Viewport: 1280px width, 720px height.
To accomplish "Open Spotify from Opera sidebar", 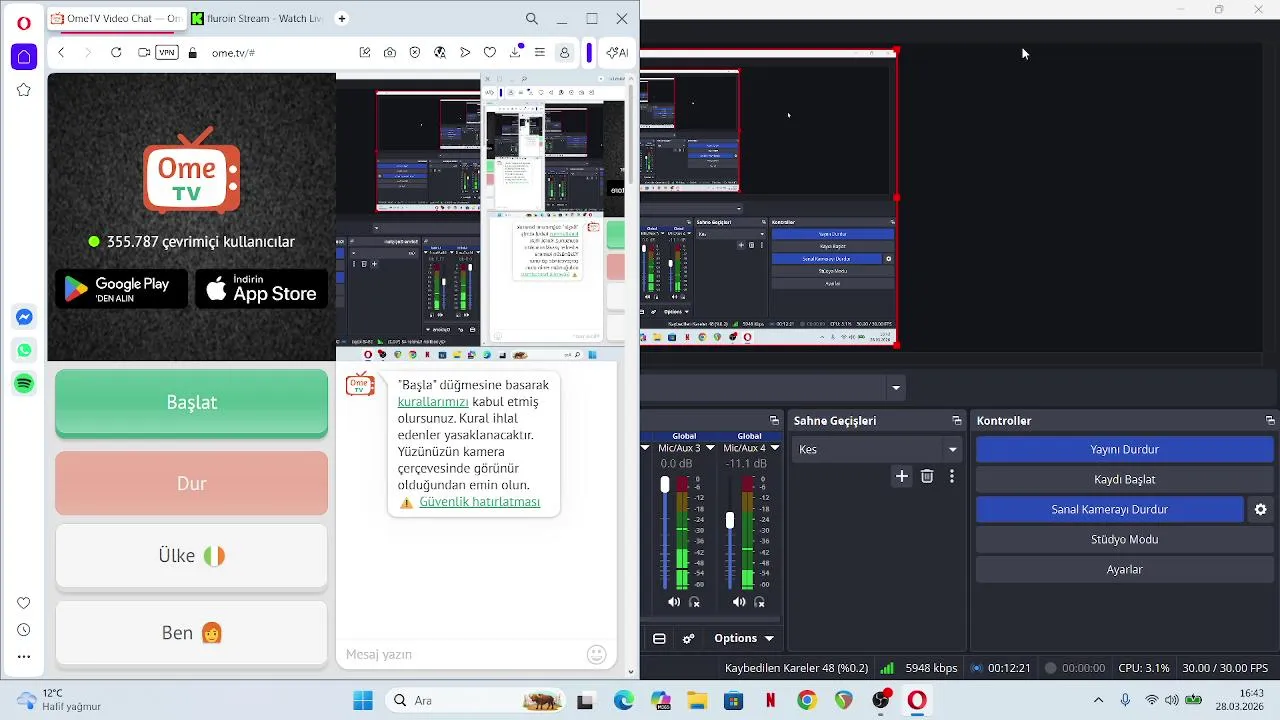I will pos(24,384).
